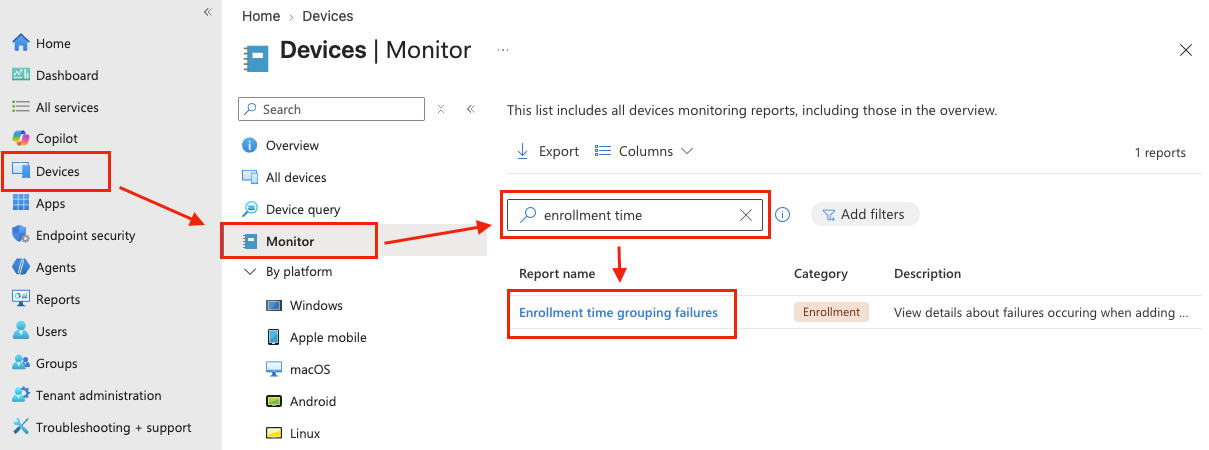
Task: Open Reports in the sidebar
Action: pyautogui.click(x=58, y=299)
